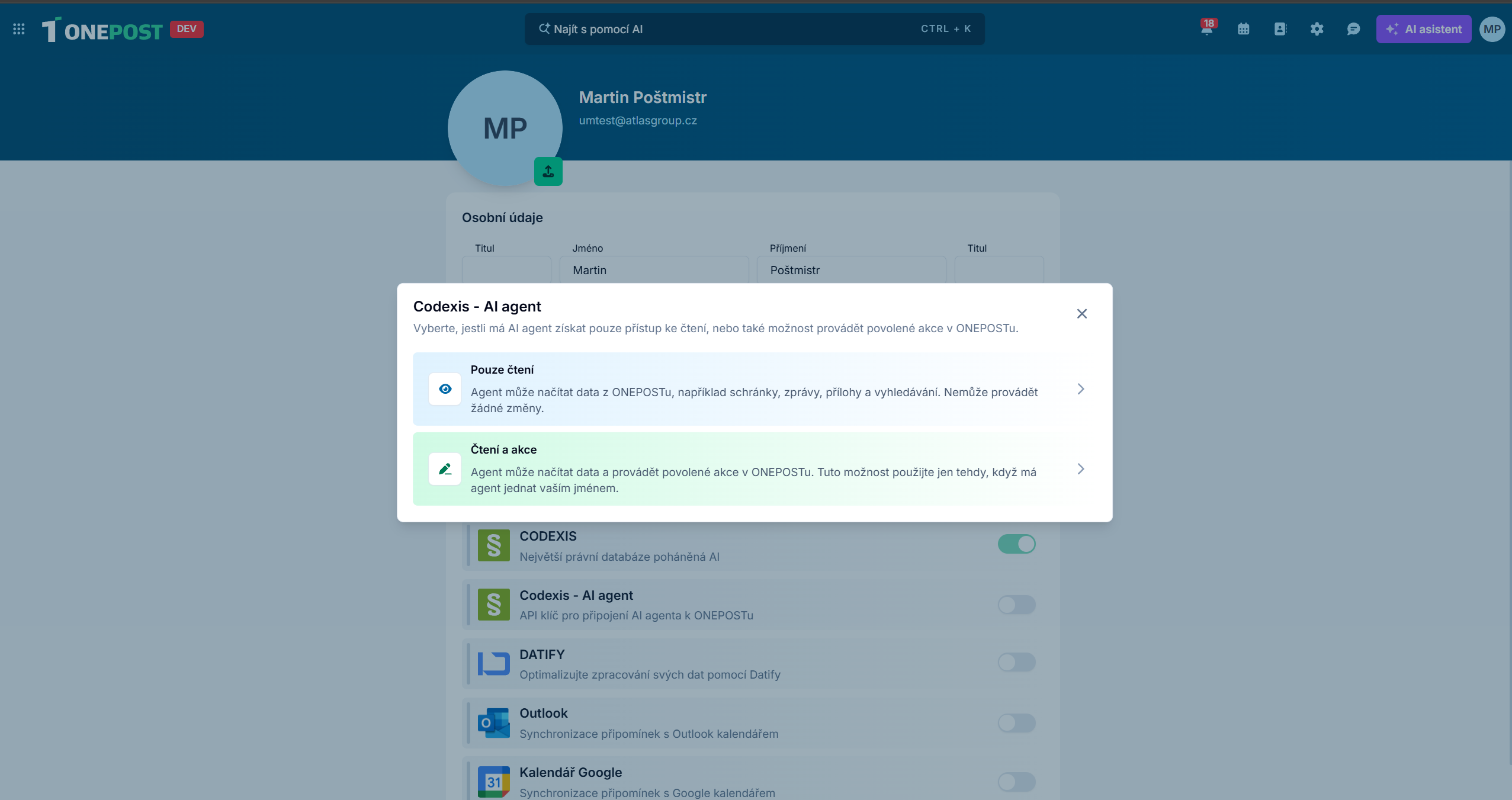
Task: Click the DEV environment badge
Action: click(187, 29)
